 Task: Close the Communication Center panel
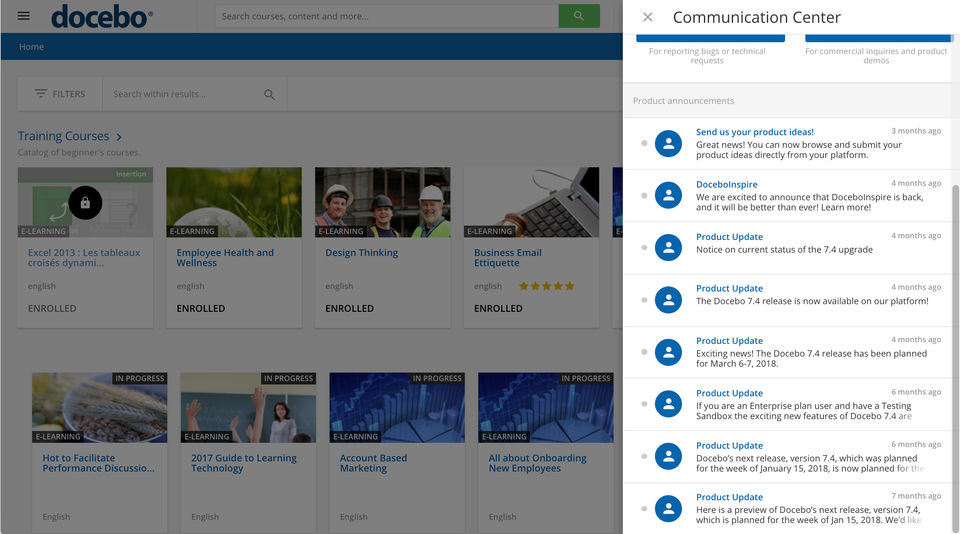(x=648, y=17)
